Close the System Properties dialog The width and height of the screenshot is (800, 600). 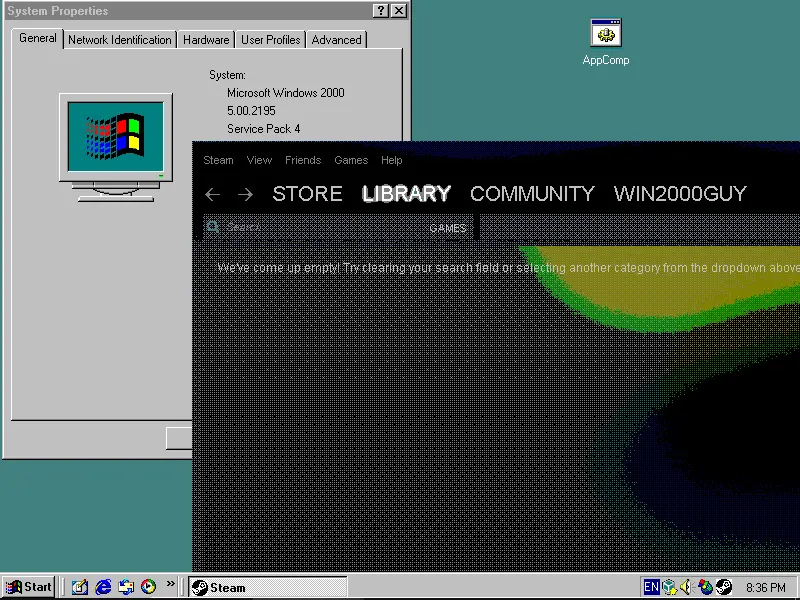(x=398, y=11)
